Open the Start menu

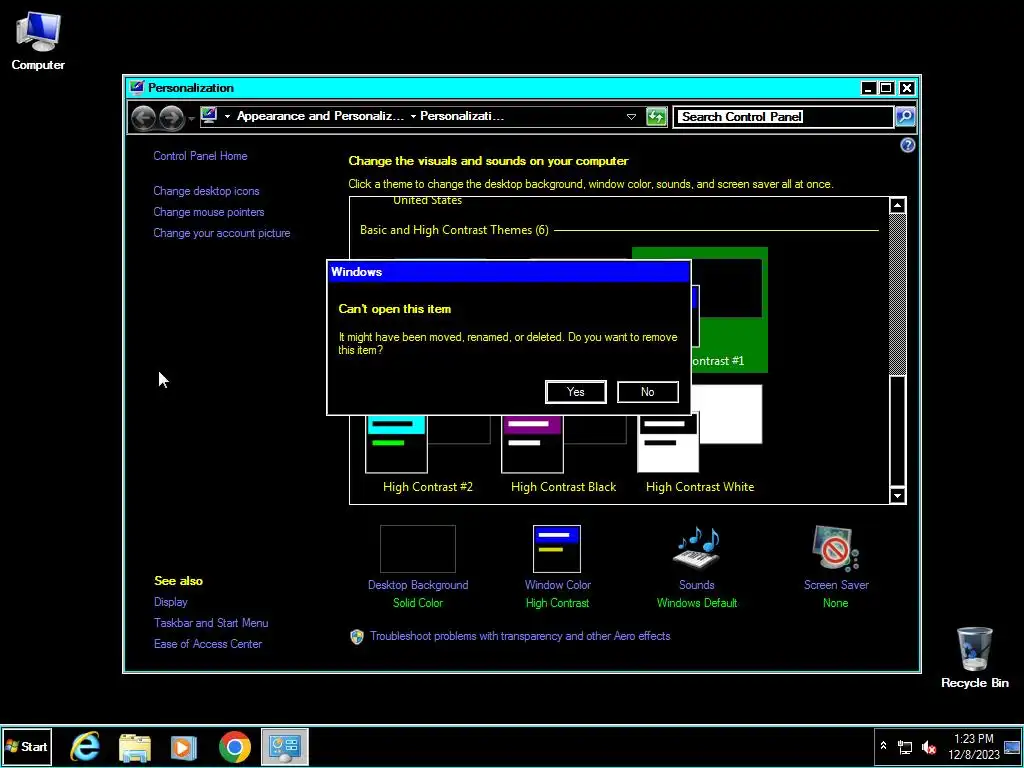coord(27,747)
